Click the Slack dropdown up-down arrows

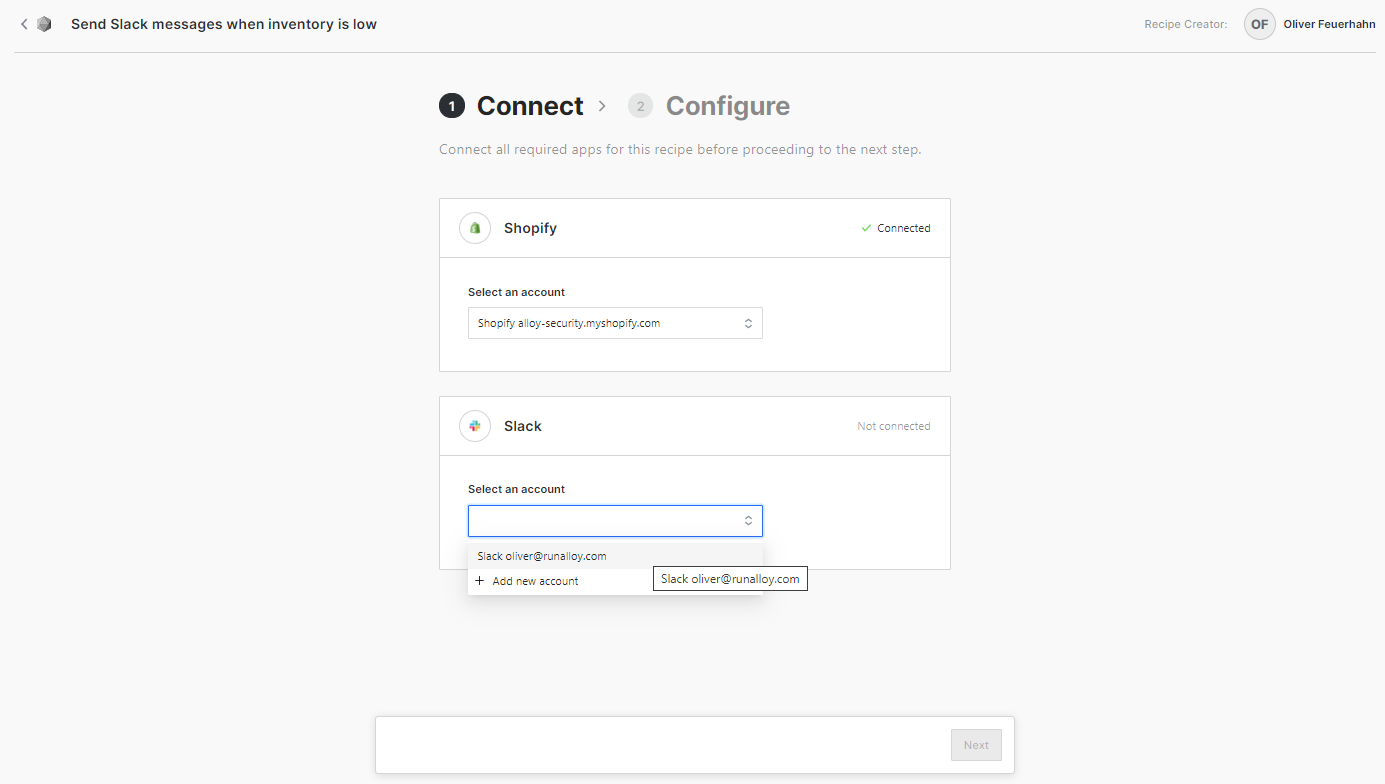click(x=748, y=521)
